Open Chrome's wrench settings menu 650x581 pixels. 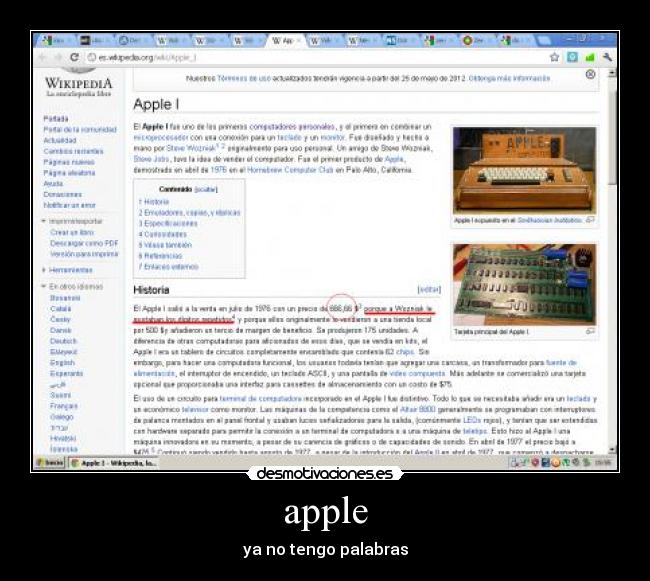(x=607, y=57)
